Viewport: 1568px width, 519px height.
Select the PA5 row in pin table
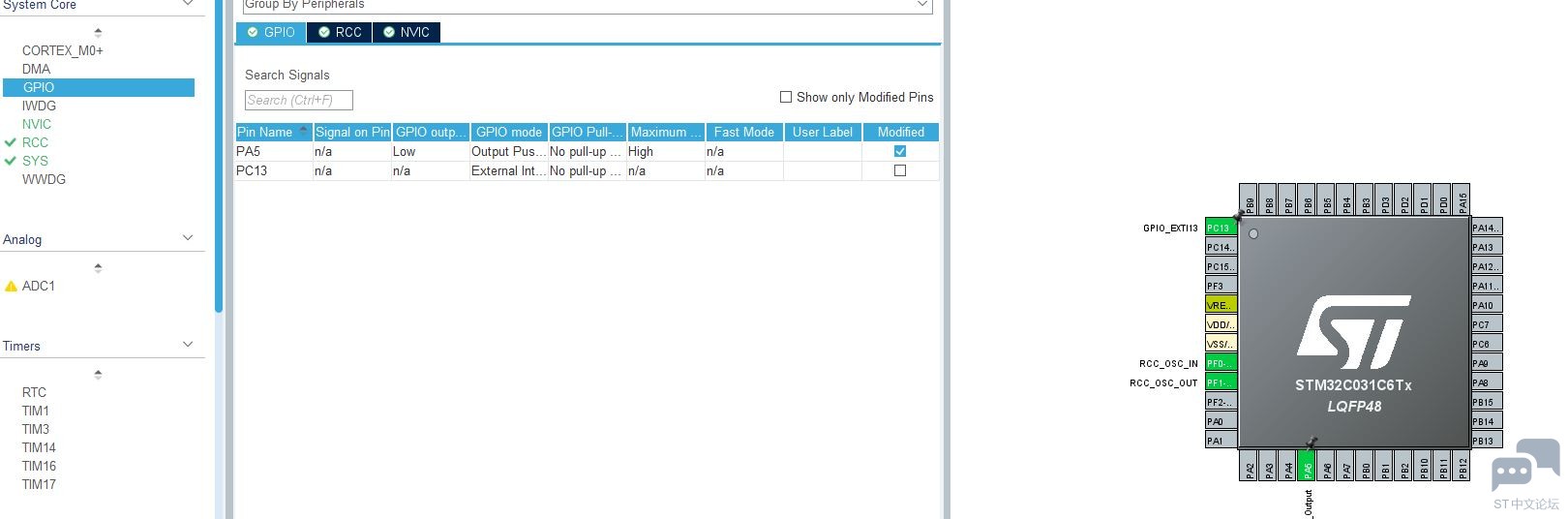click(587, 151)
